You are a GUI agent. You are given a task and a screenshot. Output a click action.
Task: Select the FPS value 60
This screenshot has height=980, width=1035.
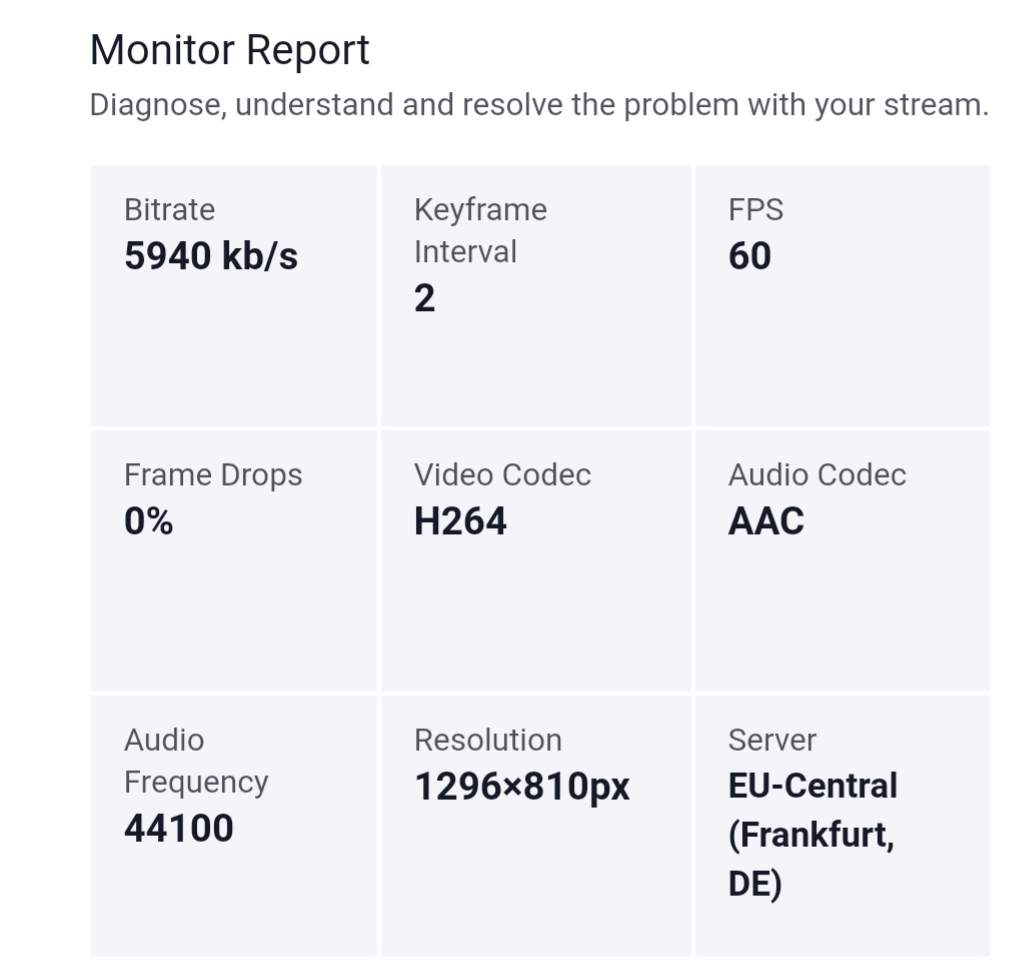[x=750, y=256]
